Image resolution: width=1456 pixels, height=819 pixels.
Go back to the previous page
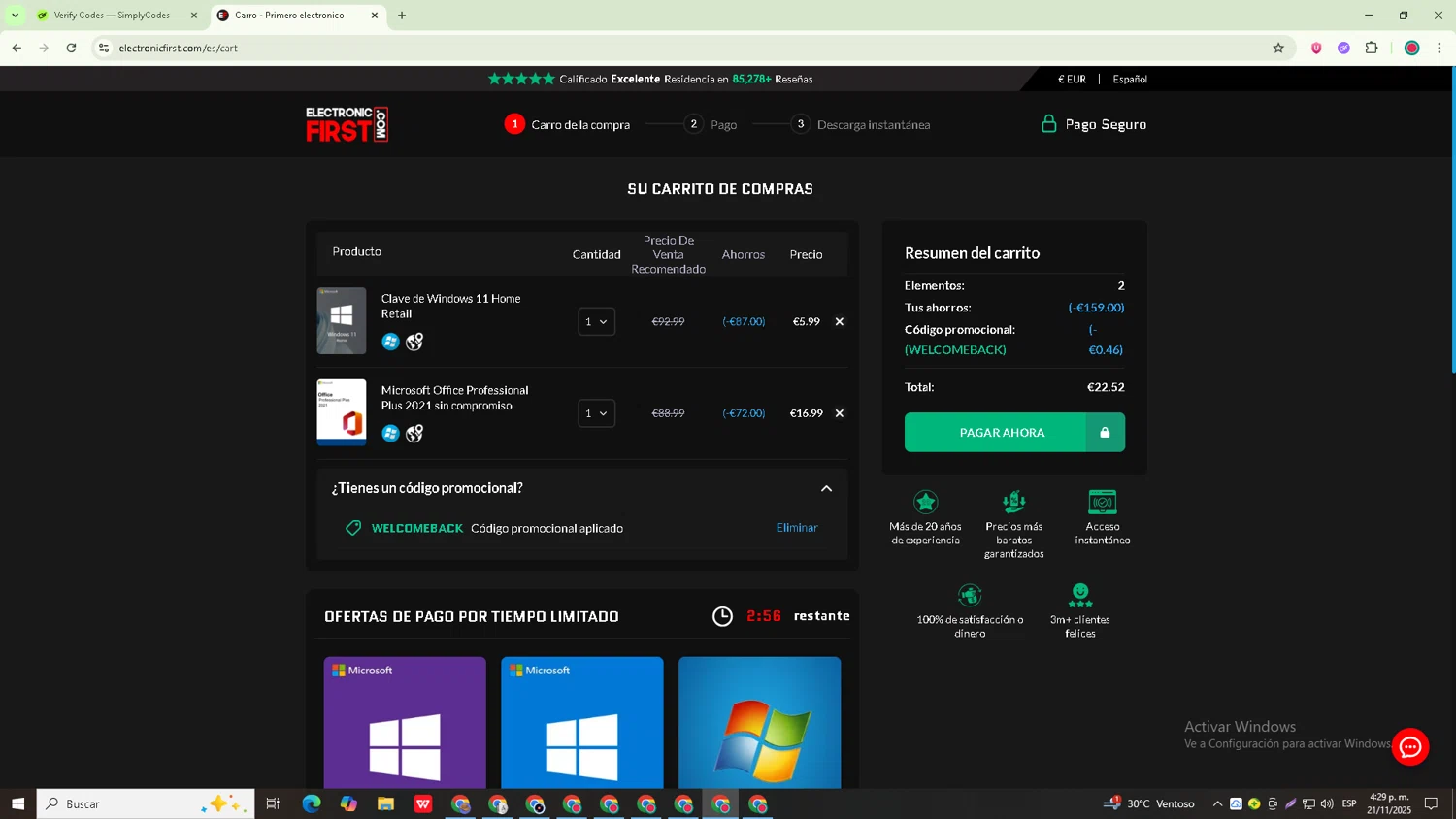[x=17, y=48]
